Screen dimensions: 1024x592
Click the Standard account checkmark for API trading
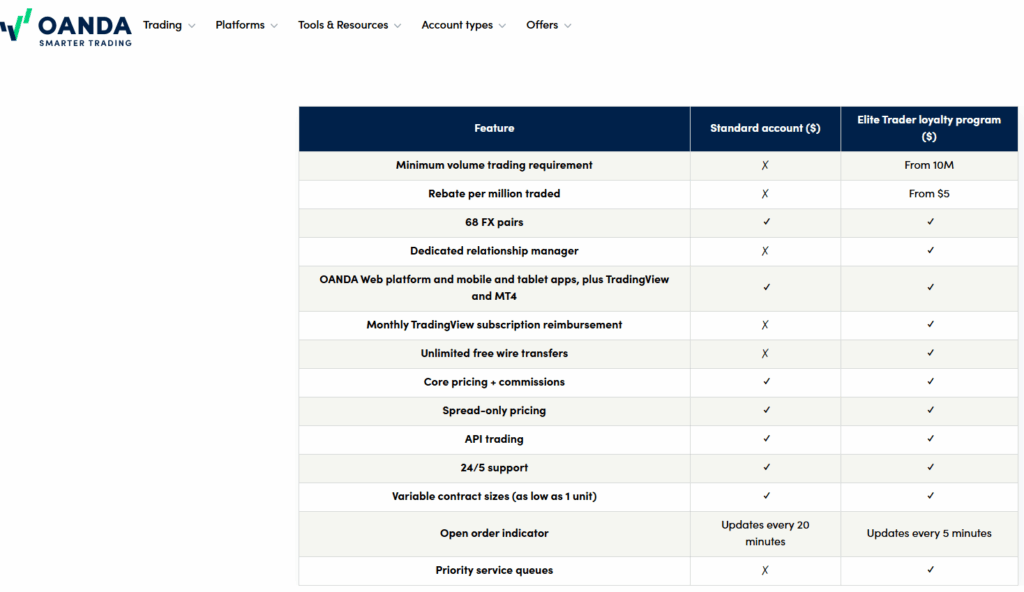coord(767,438)
